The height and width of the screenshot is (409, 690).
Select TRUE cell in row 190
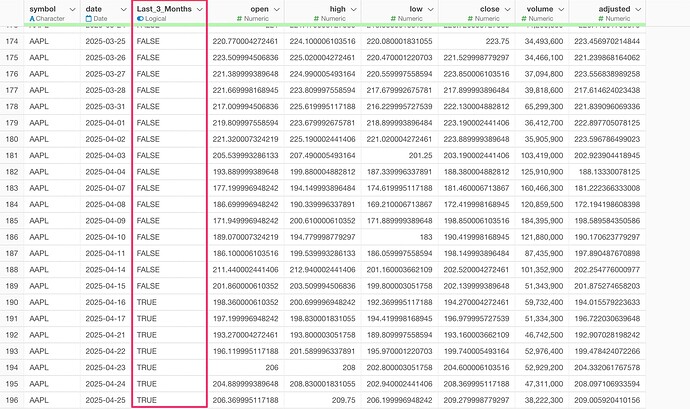click(147, 302)
